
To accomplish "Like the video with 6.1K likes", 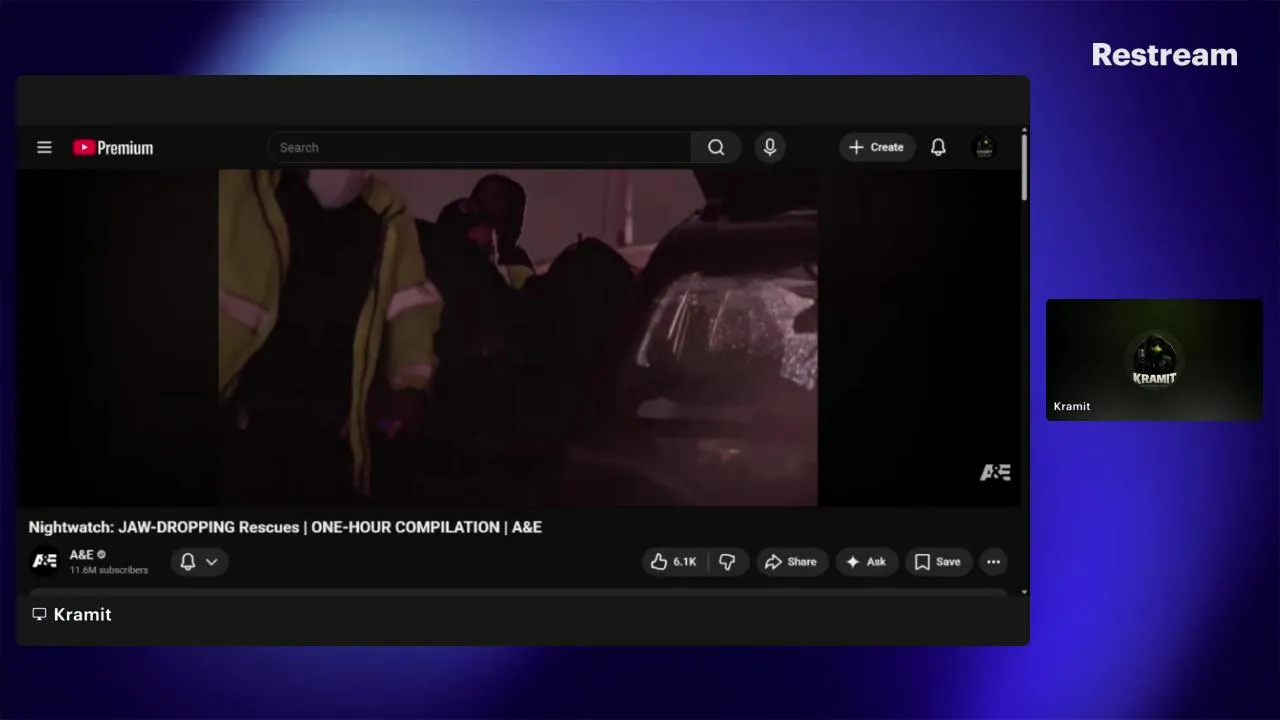I will (x=674, y=562).
